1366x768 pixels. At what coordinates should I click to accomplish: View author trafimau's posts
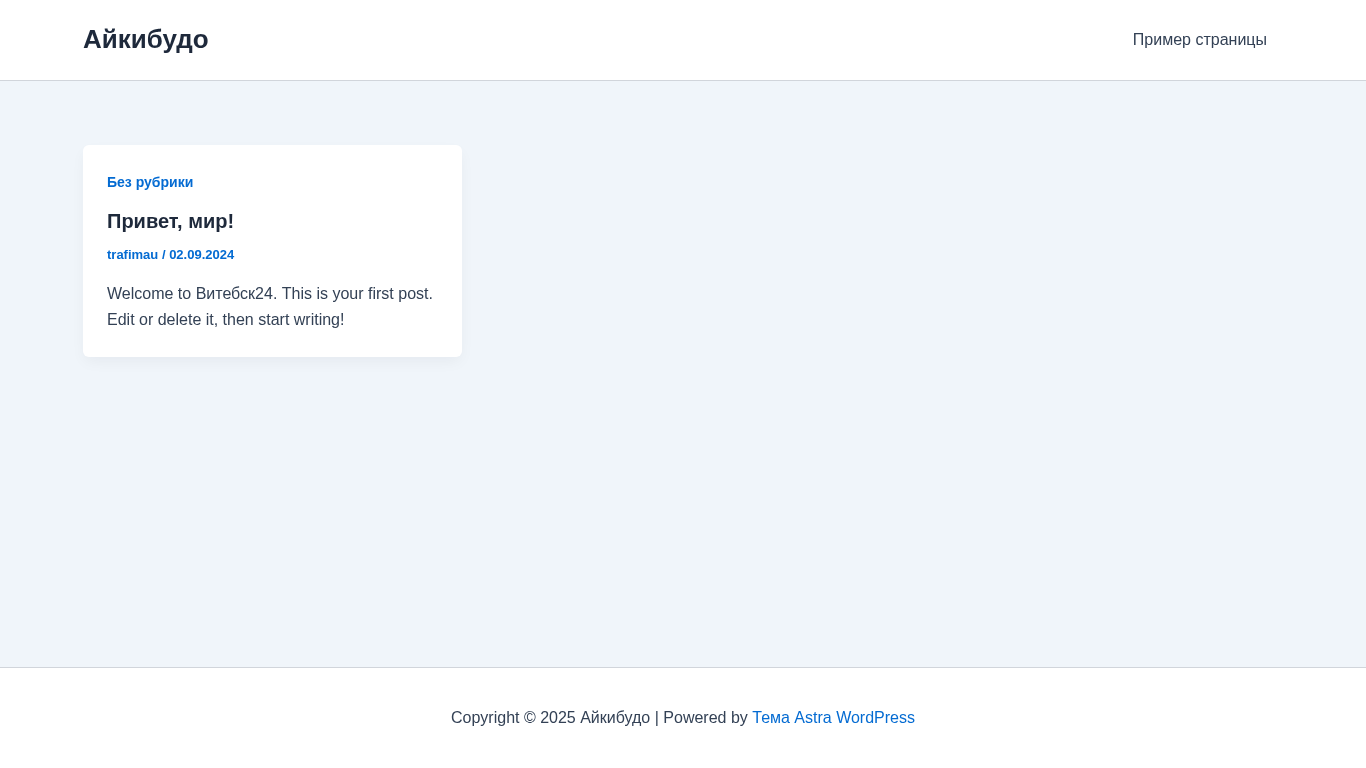point(132,255)
